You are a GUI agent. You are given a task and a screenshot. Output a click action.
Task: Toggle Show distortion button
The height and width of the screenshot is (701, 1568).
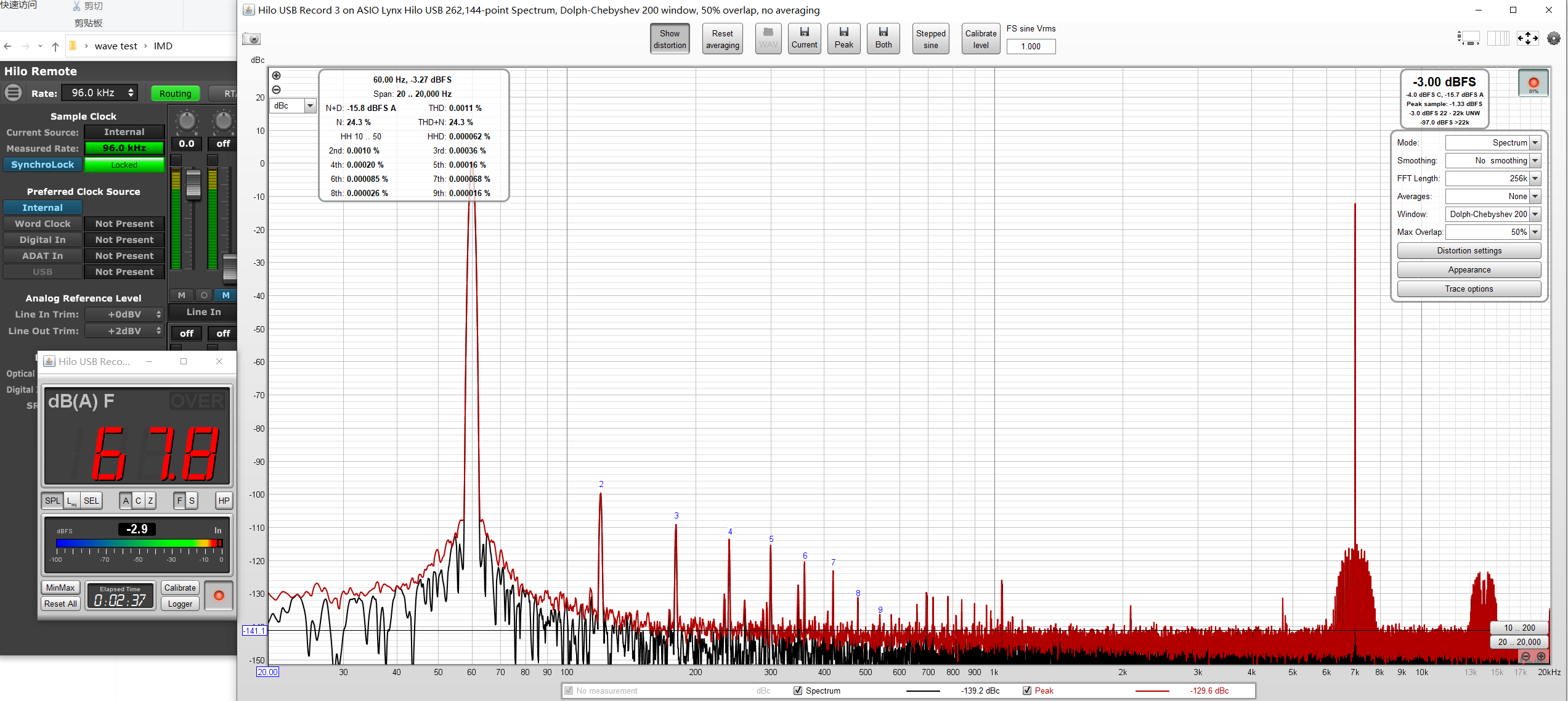670,38
